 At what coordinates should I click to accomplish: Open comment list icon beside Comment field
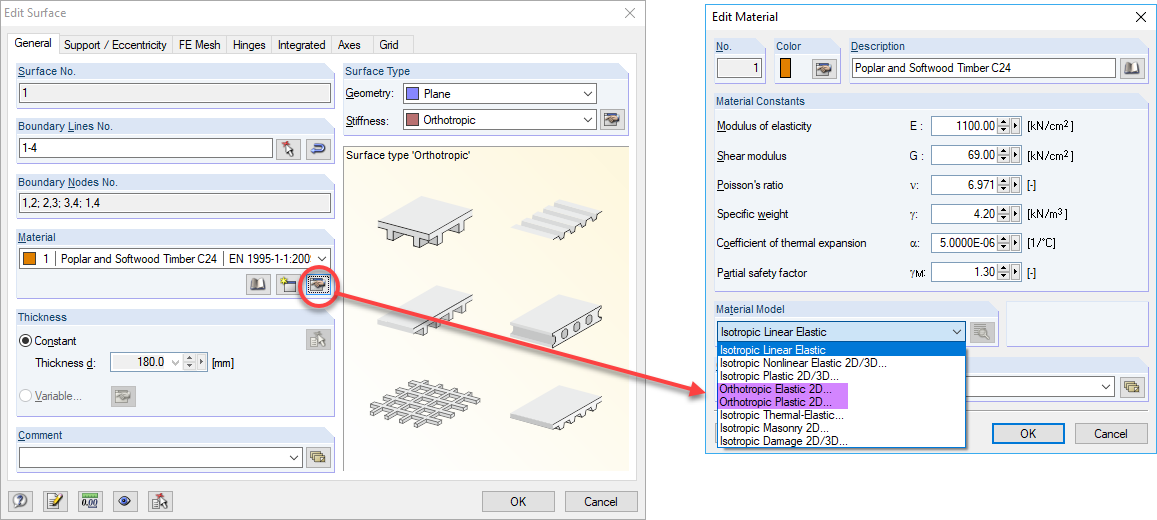[x=318, y=457]
